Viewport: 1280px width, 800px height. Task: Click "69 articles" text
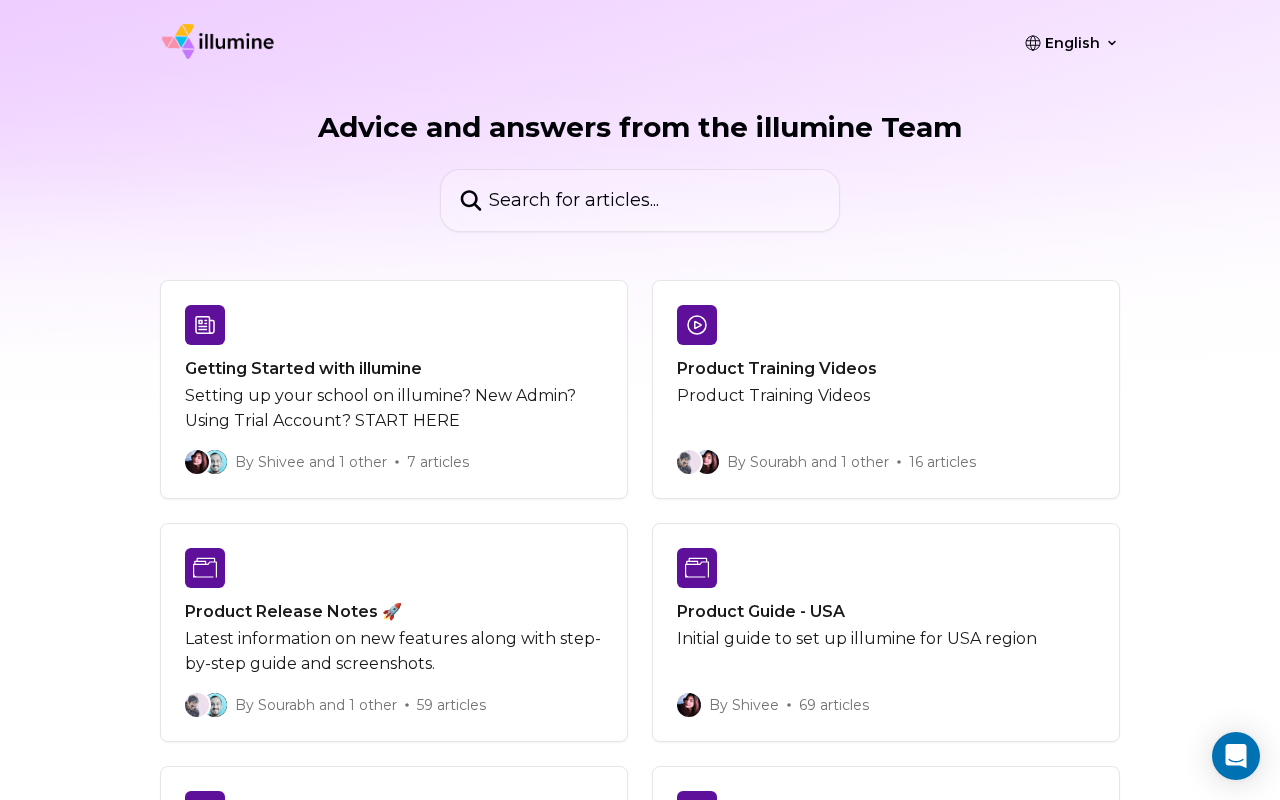coord(834,705)
